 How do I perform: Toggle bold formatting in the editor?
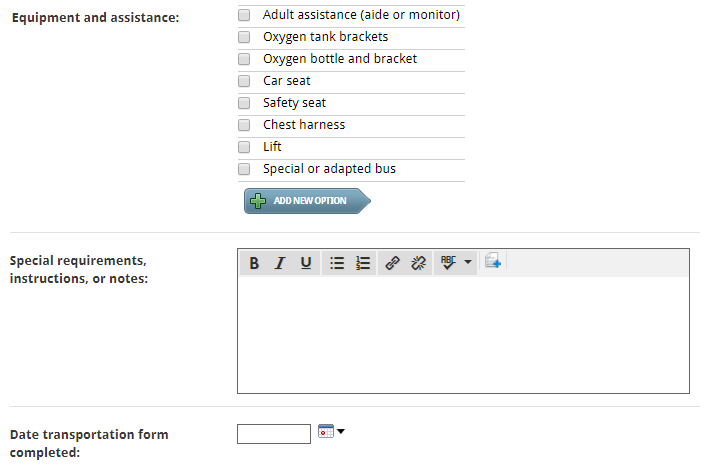[254, 263]
